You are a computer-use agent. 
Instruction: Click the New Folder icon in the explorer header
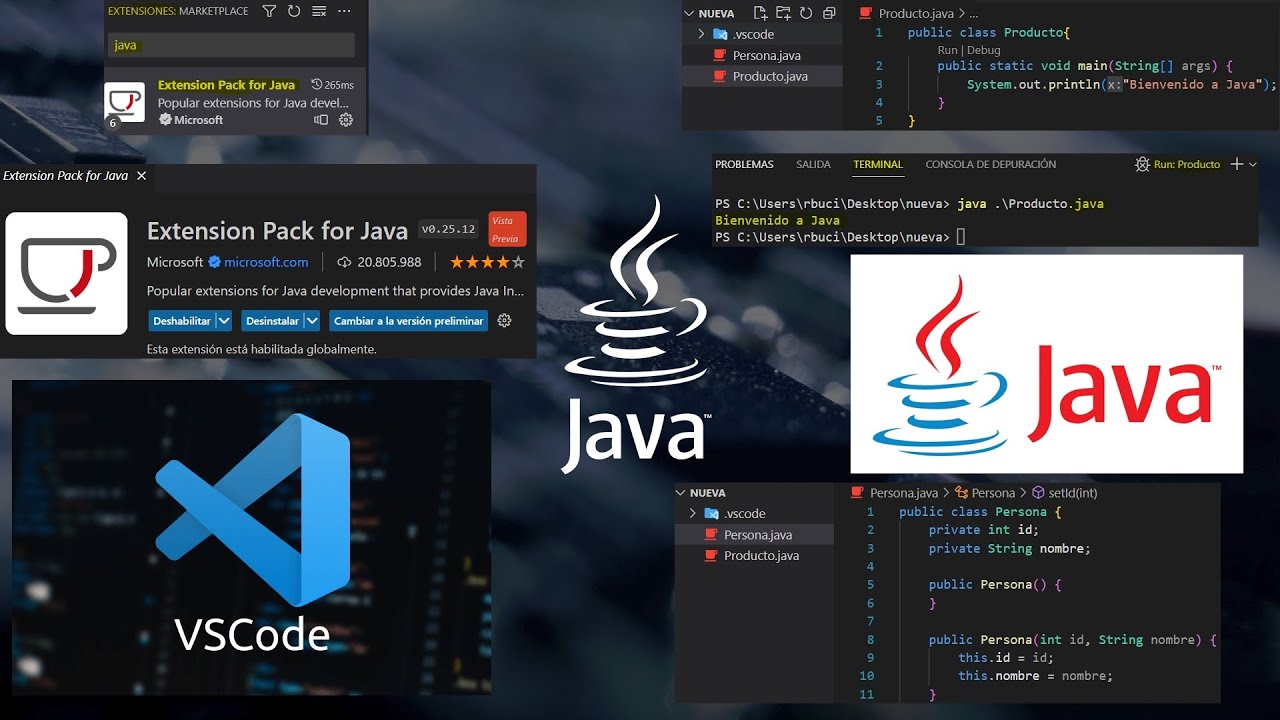click(x=783, y=13)
